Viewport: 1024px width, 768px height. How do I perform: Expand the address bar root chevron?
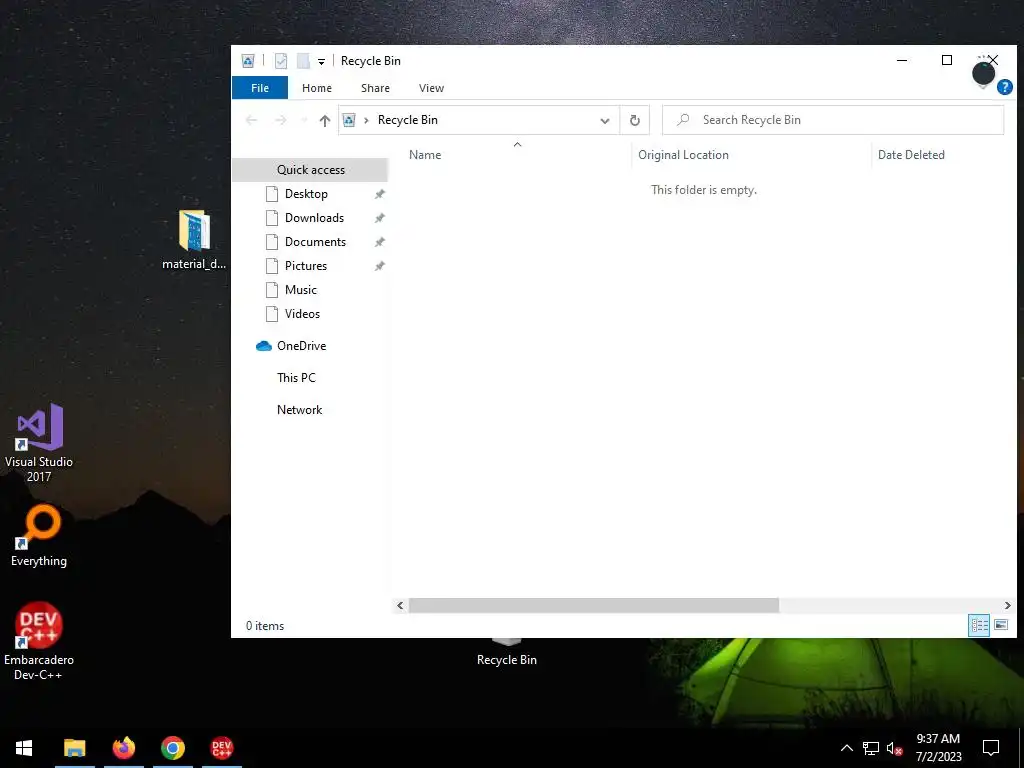pyautogui.click(x=366, y=120)
